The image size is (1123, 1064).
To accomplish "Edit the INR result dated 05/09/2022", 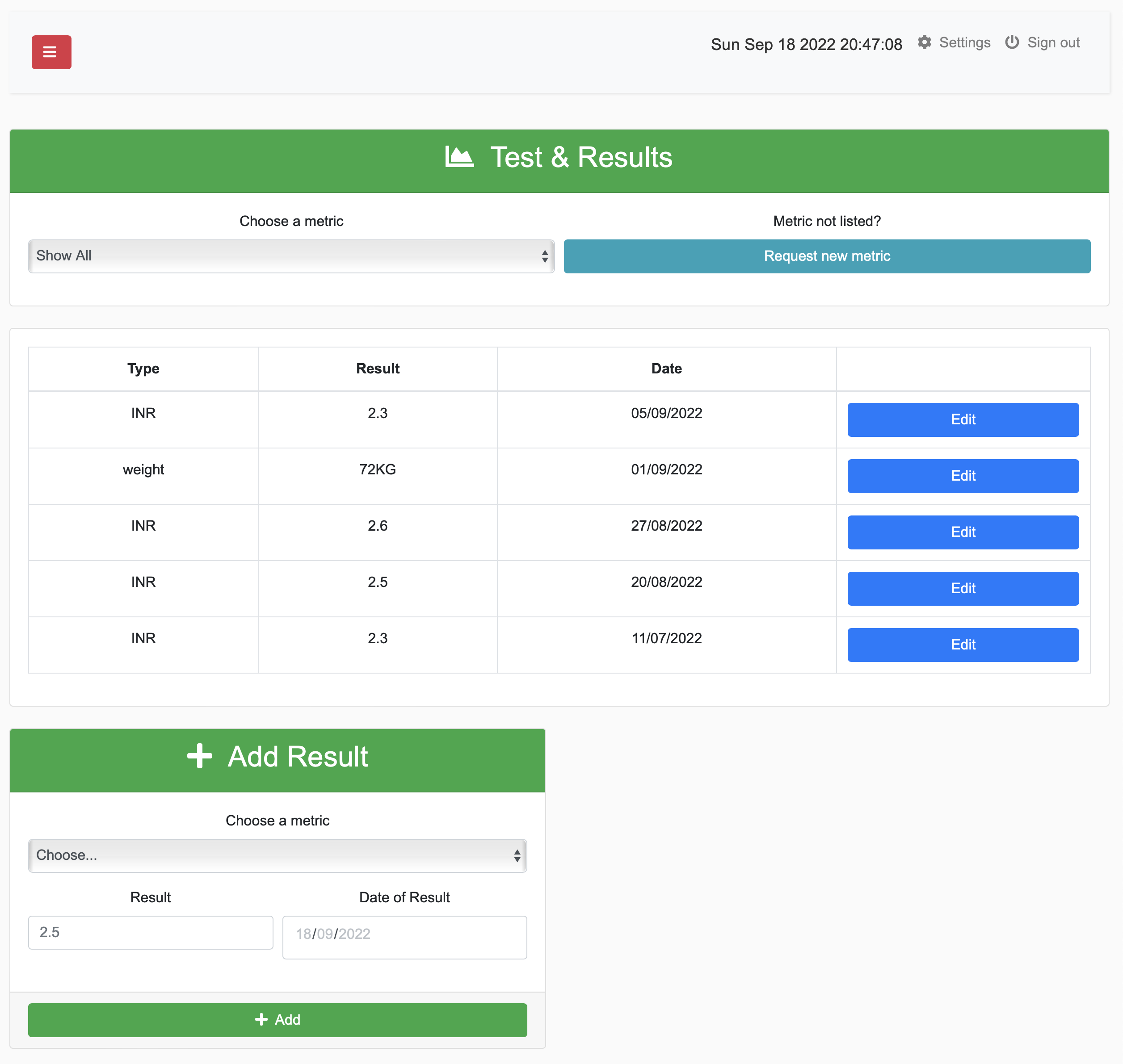I will tap(963, 420).
